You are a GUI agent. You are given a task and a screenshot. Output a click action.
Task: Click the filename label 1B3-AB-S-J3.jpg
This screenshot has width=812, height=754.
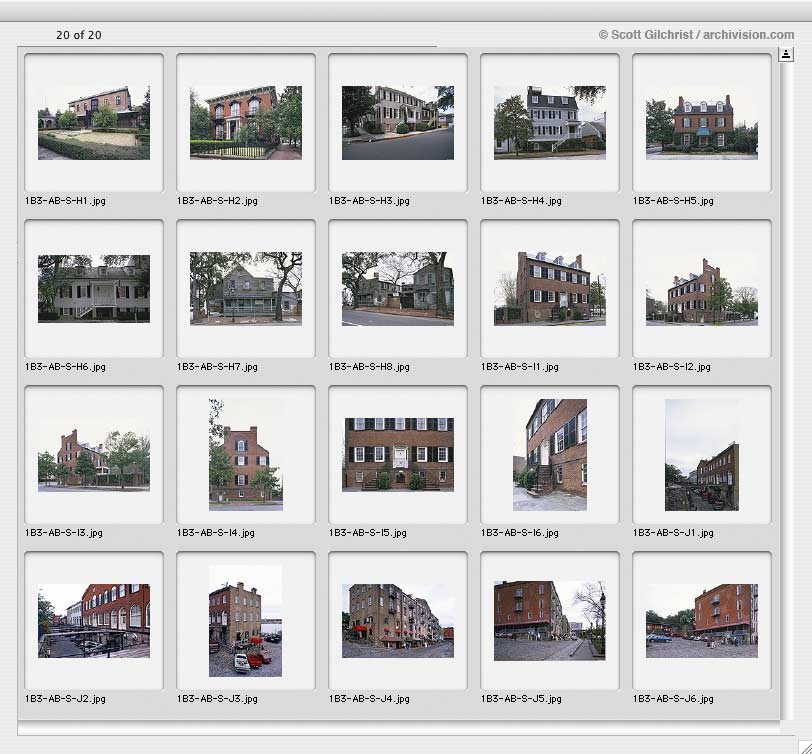click(x=217, y=699)
